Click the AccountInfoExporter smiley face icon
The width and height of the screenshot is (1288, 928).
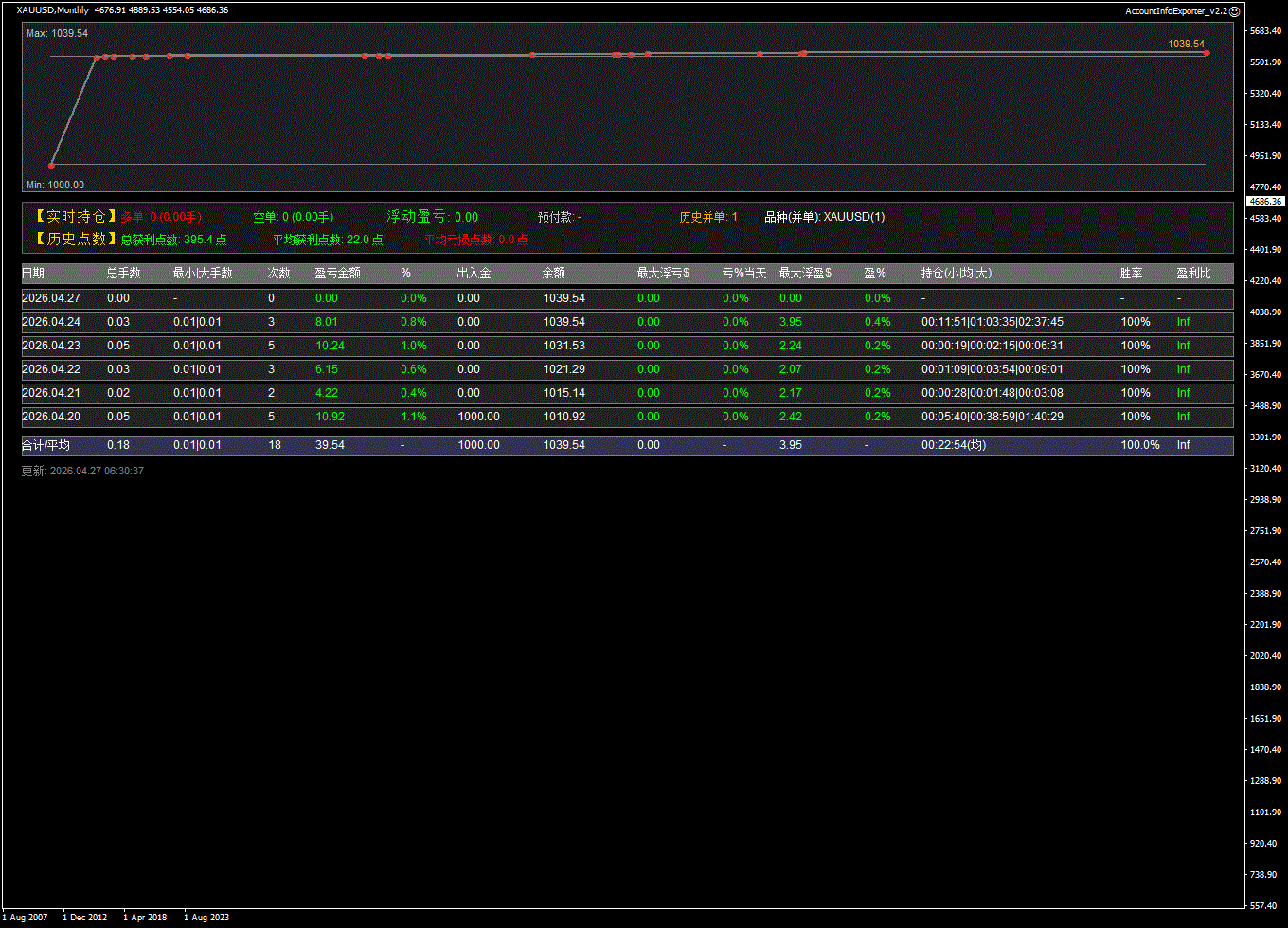click(x=1234, y=11)
